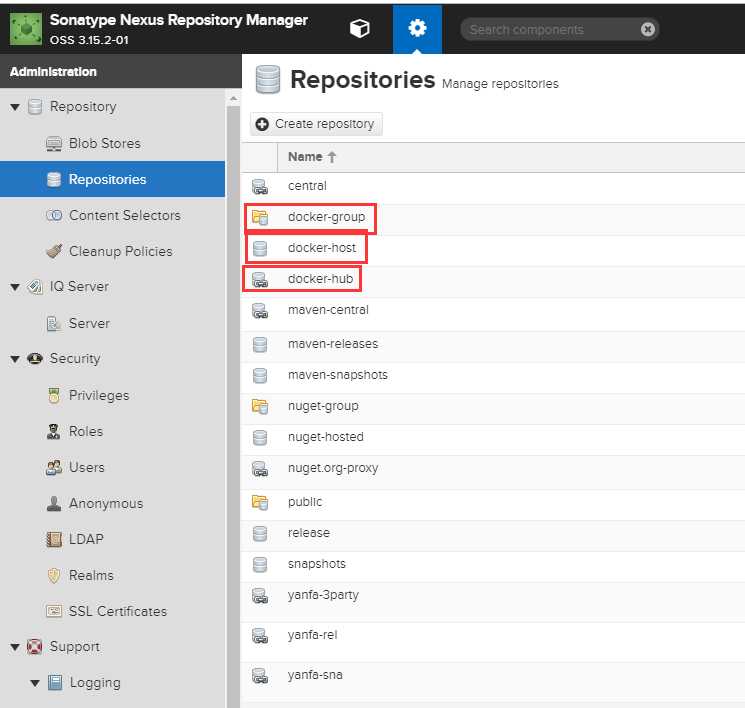The width and height of the screenshot is (745, 708).
Task: Open Cleanup Policies in sidebar
Action: tap(121, 251)
